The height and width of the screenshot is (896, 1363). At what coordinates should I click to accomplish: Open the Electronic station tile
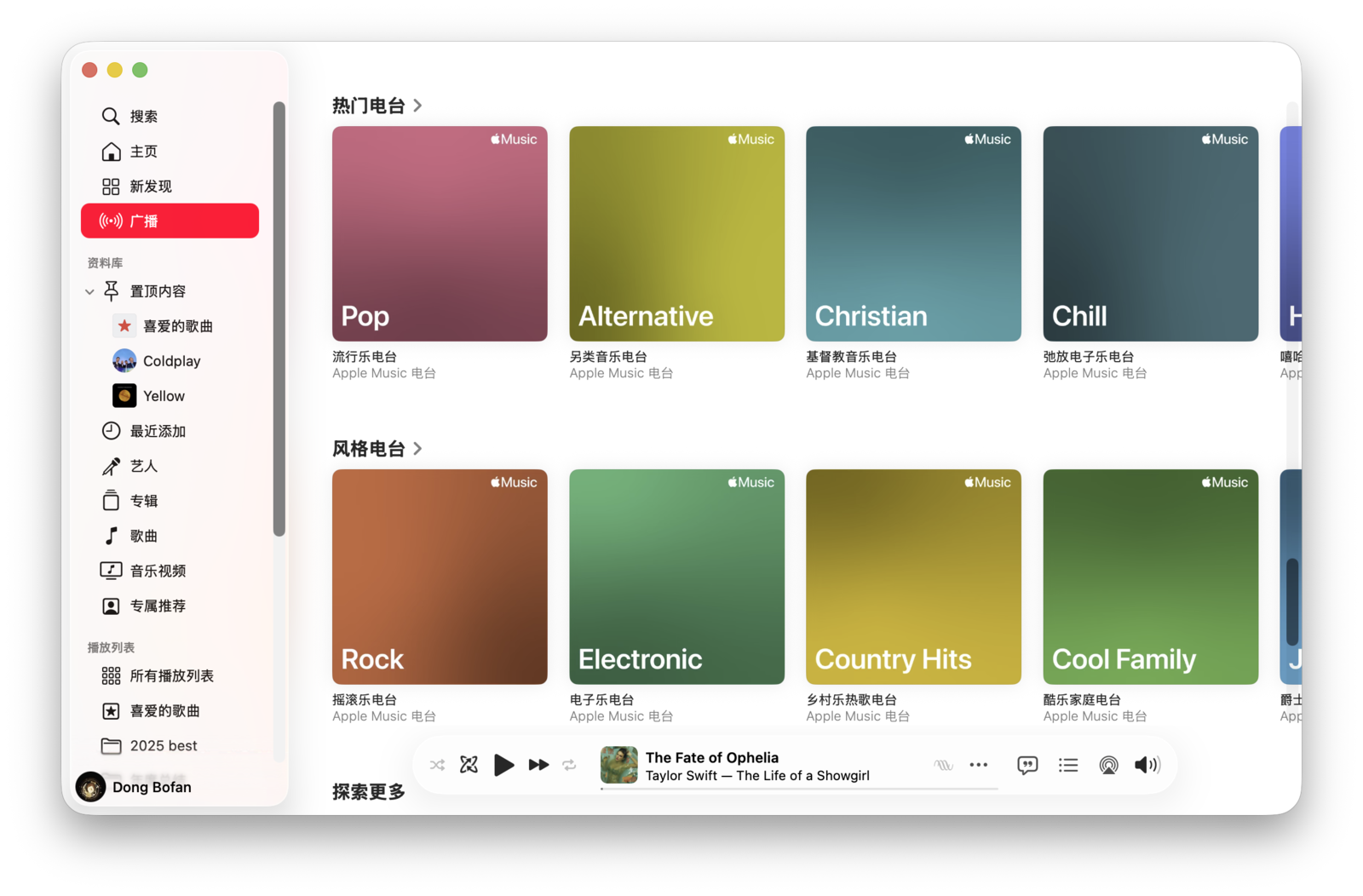click(x=676, y=577)
